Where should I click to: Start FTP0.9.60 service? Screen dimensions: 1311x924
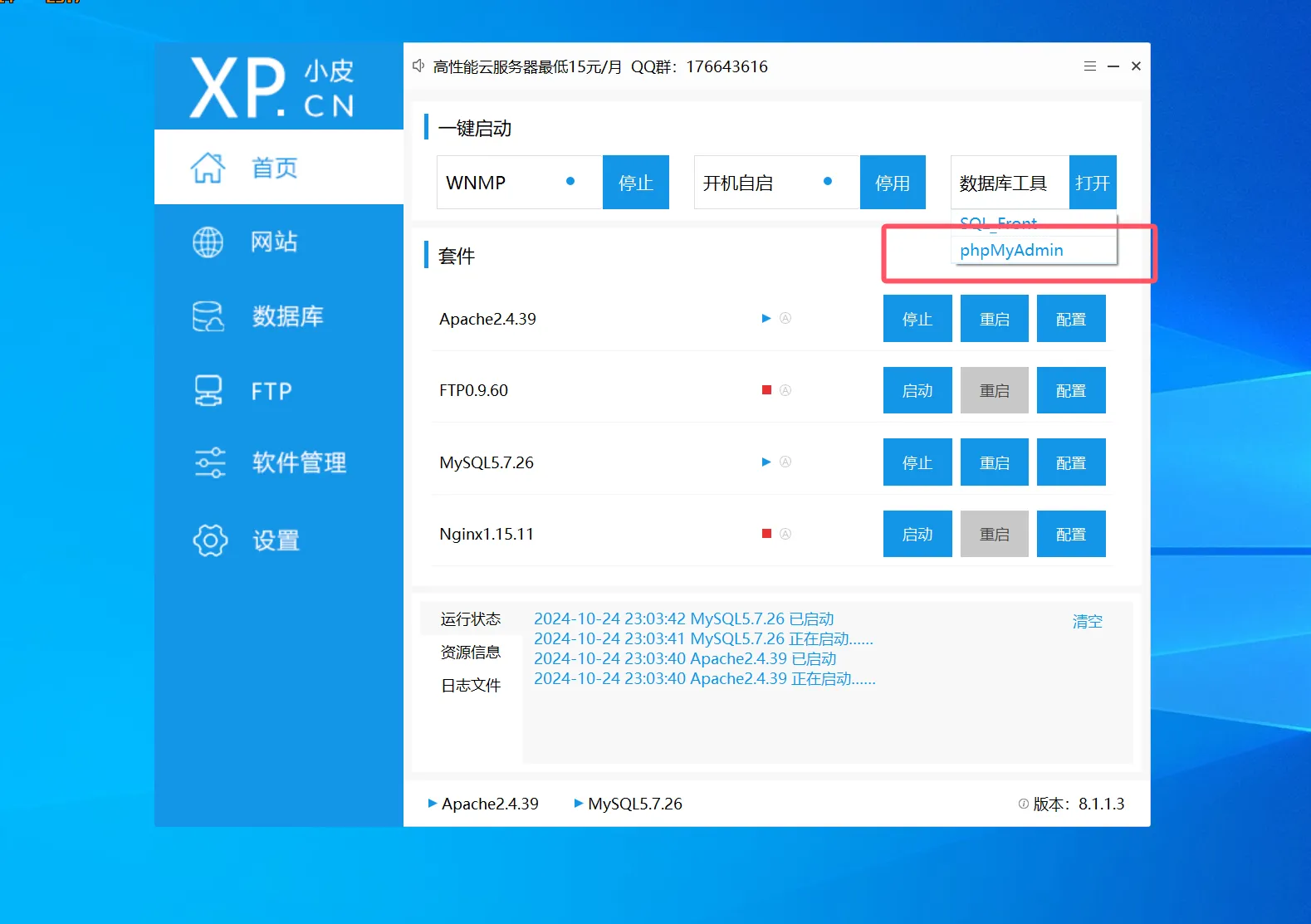(917, 390)
